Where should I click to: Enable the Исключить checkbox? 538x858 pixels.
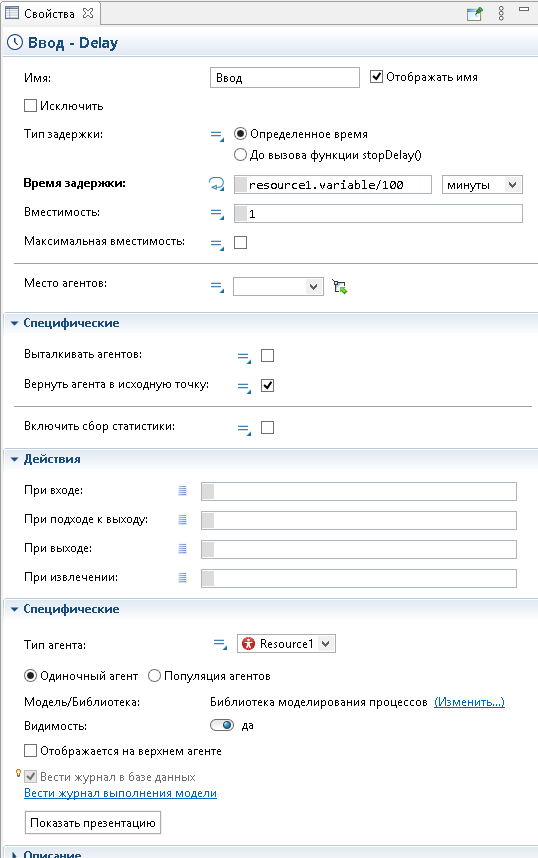pos(31,106)
